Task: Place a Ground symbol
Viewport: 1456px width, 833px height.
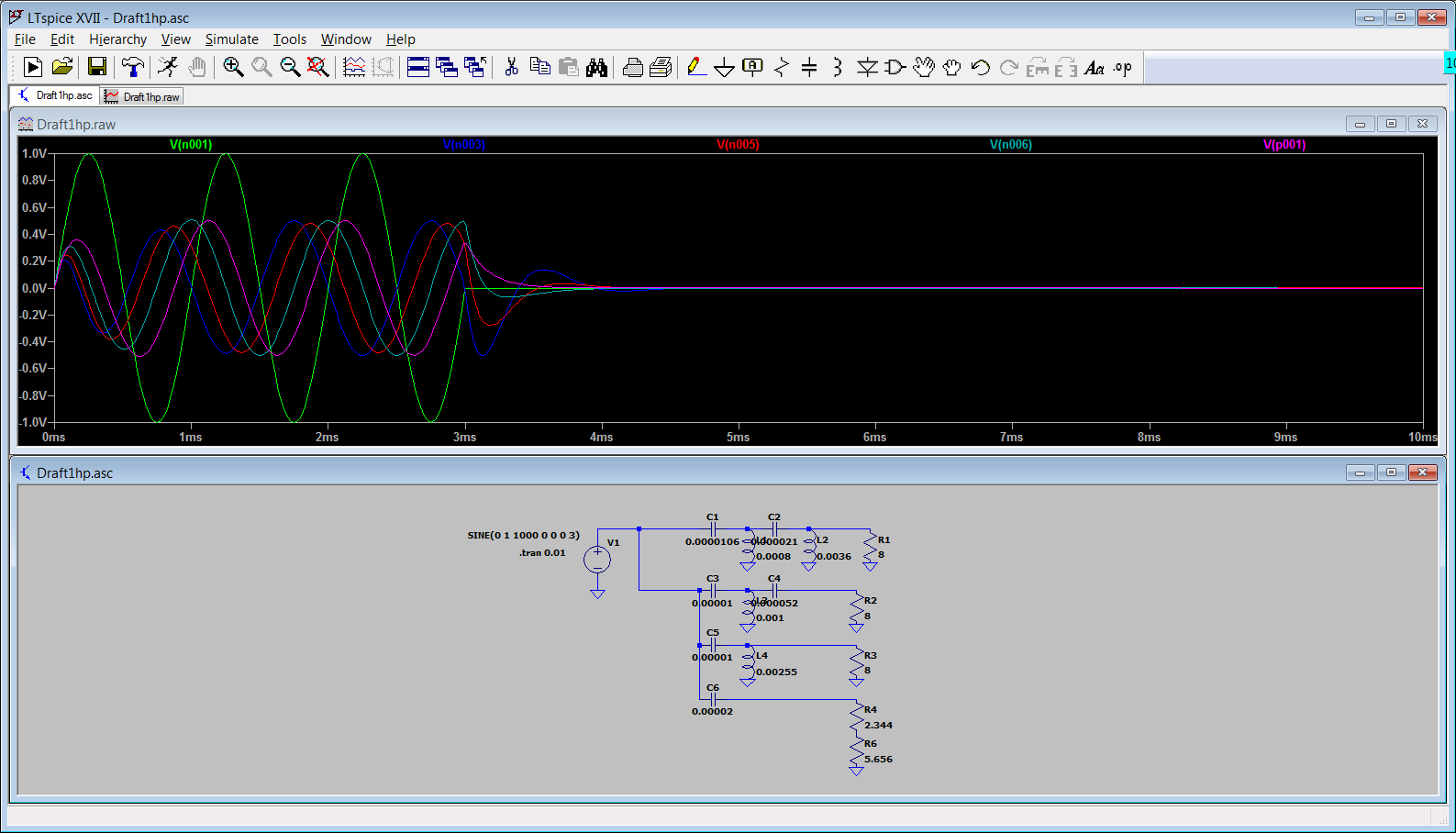Action: coord(724,67)
